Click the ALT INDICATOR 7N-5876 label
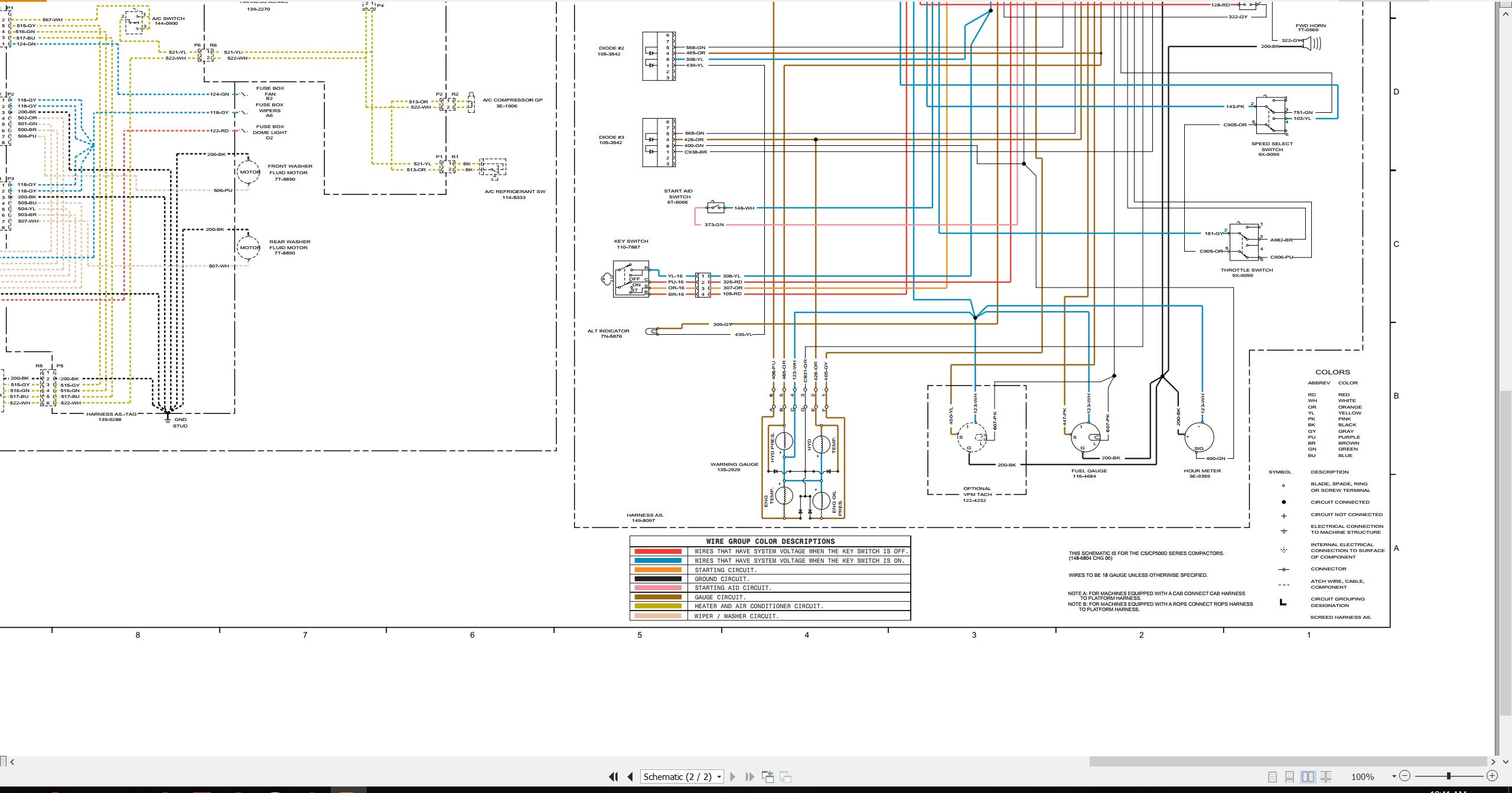The image size is (1512, 793). click(608, 334)
